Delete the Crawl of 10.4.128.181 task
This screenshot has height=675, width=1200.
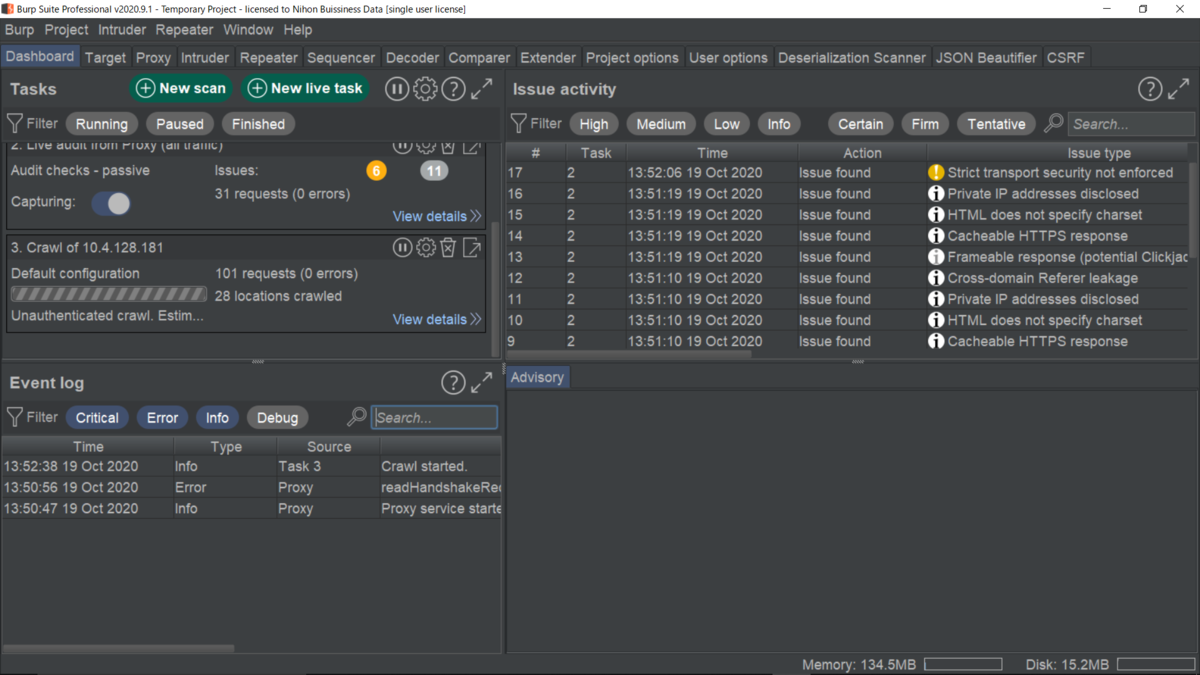[x=448, y=247]
